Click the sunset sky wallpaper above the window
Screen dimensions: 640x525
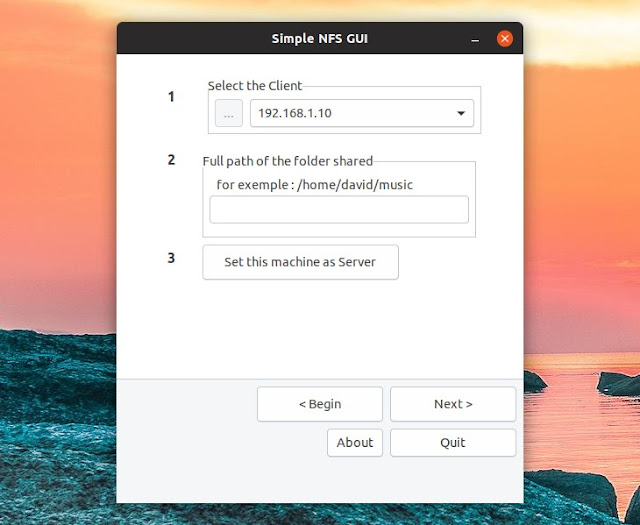tap(320, 10)
